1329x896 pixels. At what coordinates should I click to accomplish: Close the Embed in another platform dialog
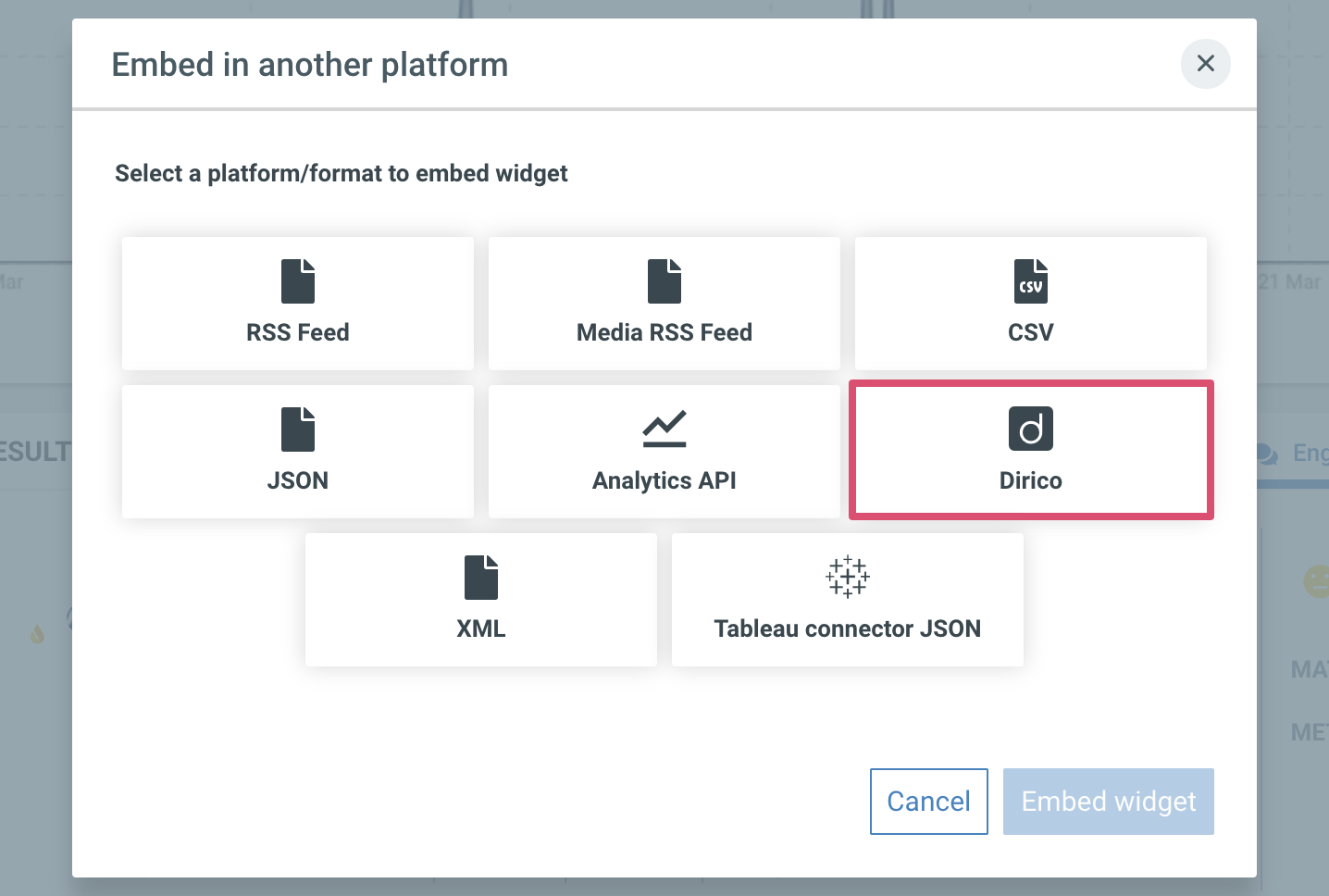click(x=1206, y=64)
